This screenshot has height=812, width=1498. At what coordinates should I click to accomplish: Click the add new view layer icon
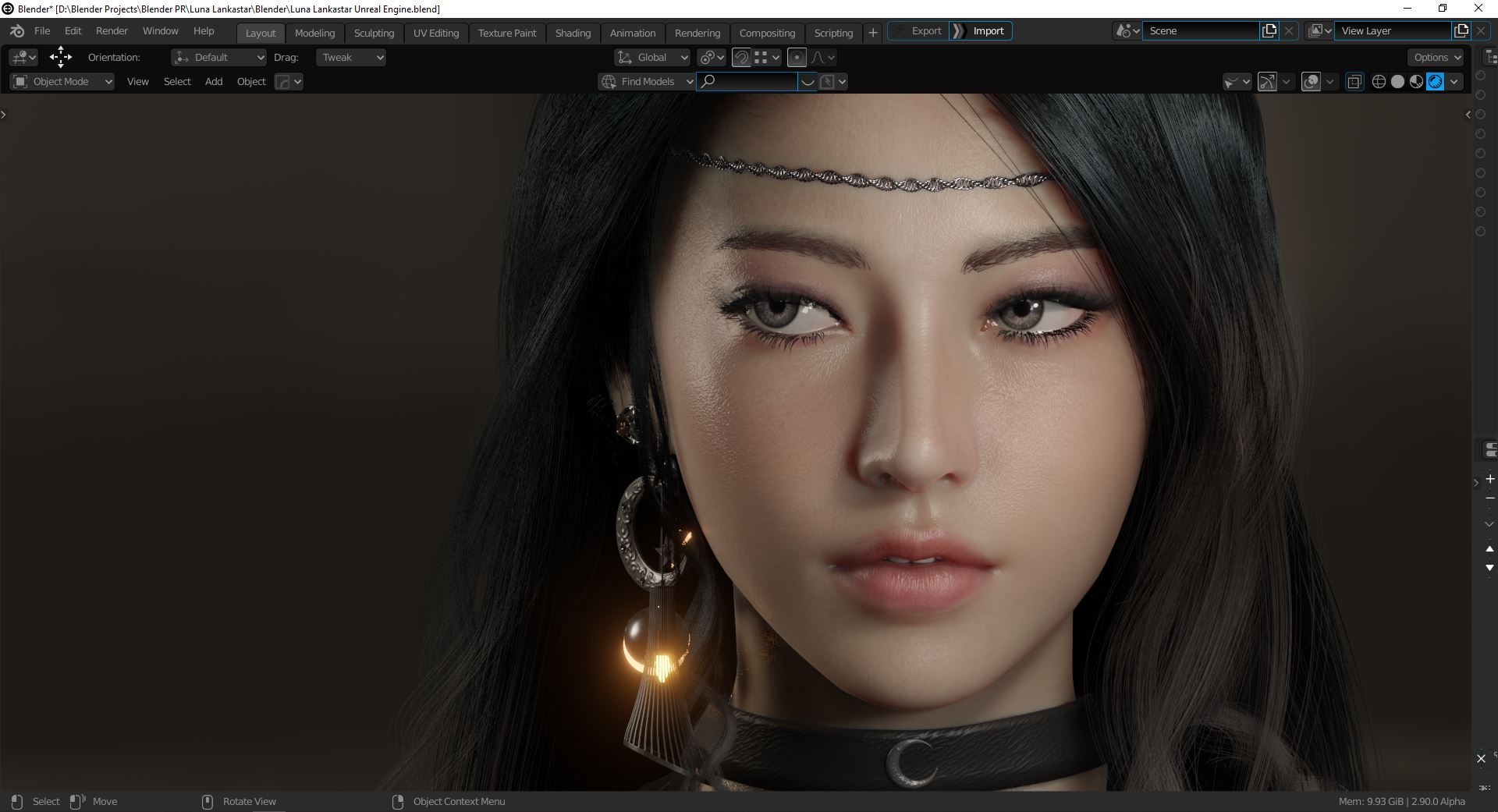(1461, 31)
